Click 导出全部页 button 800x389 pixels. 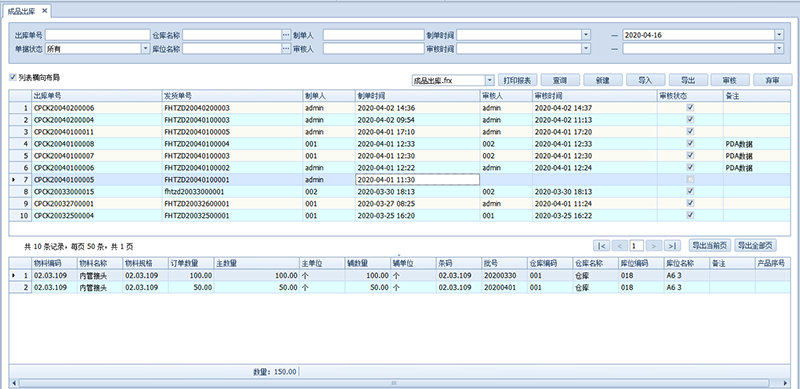click(756, 246)
